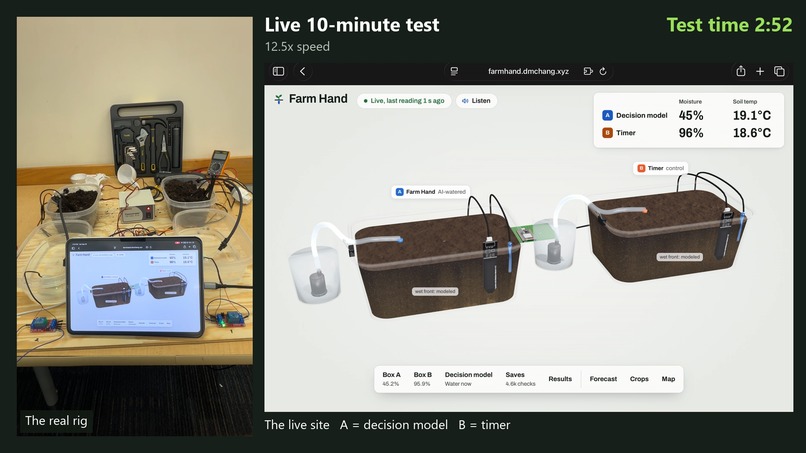
Task: Click the Test time 2:52 readout
Action: (729, 25)
